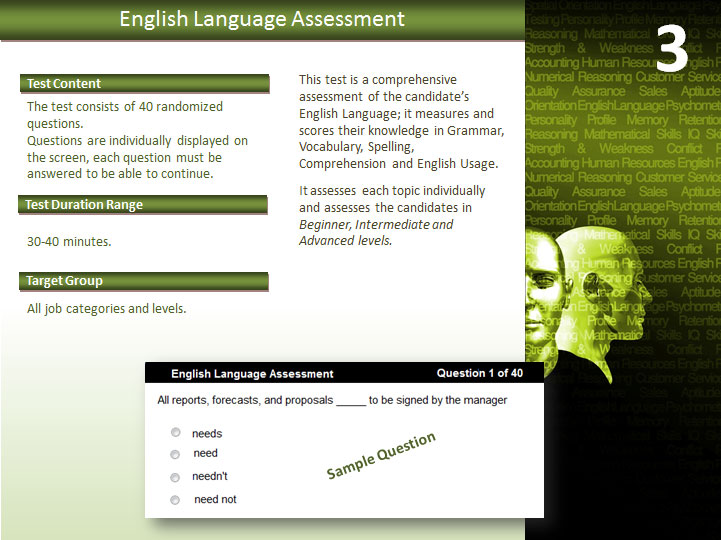Viewport: 721px width, 540px height.
Task: Click the 'comprehensive assessment' description paragraph
Action: (401, 121)
